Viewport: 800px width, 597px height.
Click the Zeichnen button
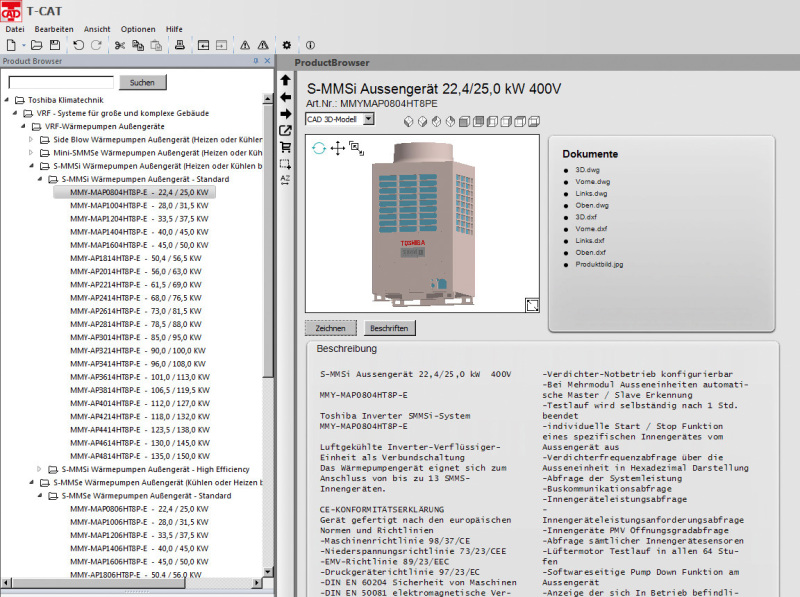coord(331,328)
